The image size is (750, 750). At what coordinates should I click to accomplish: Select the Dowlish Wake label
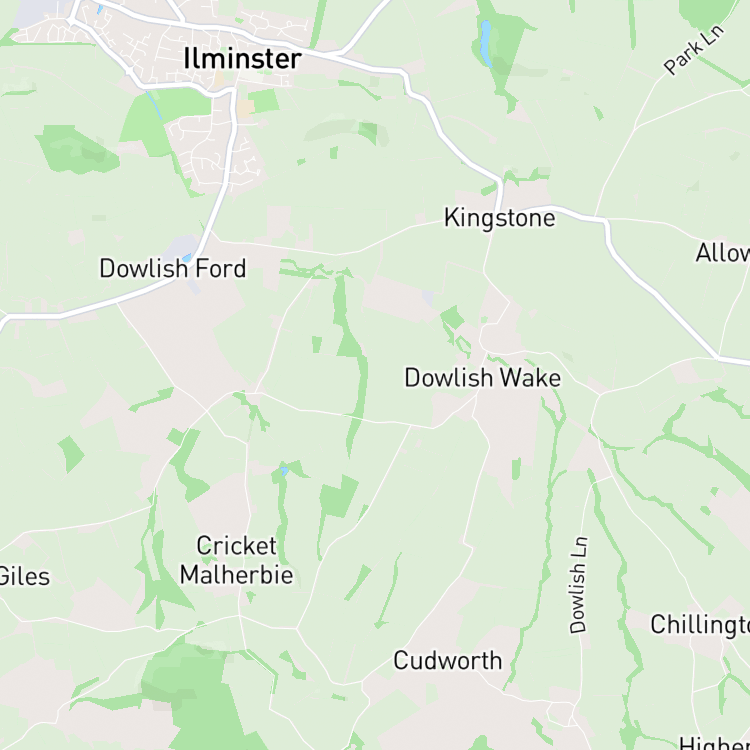483,377
